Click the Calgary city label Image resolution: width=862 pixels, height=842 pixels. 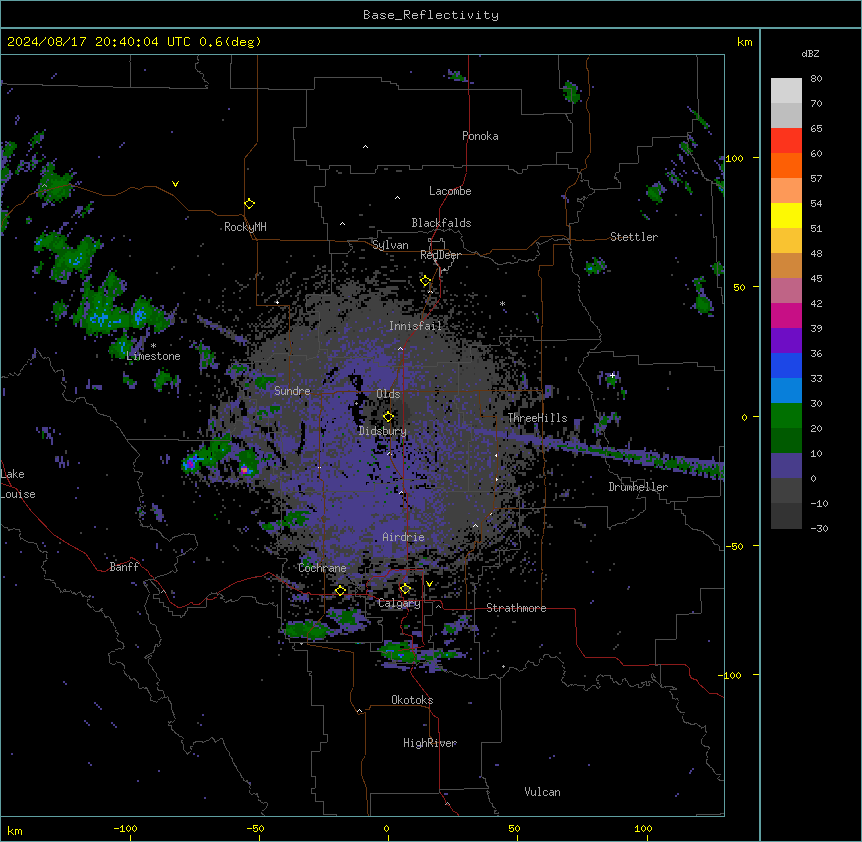pos(399,603)
